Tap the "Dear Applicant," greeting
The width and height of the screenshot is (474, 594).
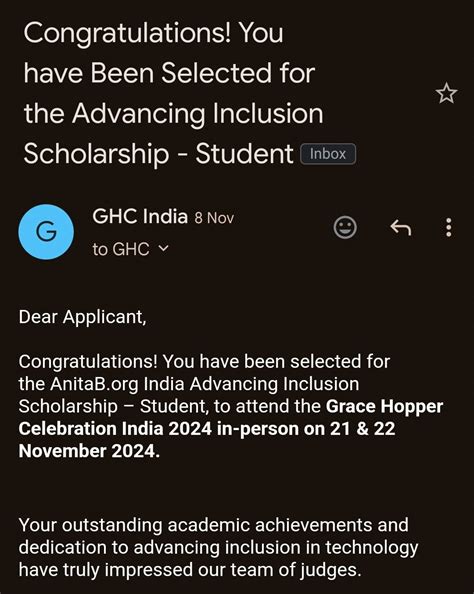click(x=83, y=317)
